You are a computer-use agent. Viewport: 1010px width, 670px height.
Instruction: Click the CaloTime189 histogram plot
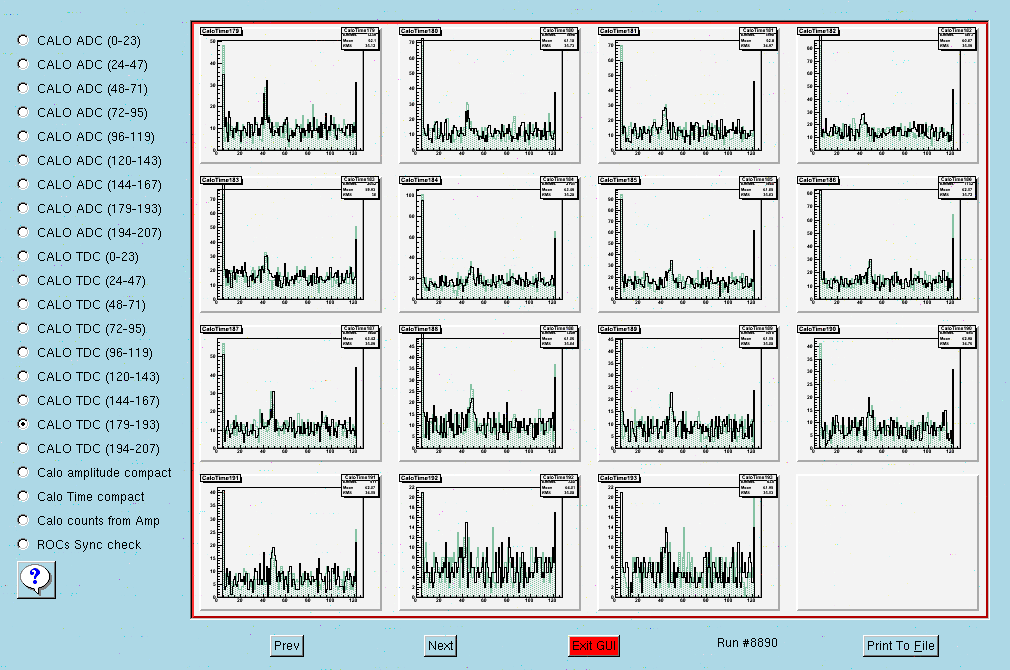coord(688,393)
